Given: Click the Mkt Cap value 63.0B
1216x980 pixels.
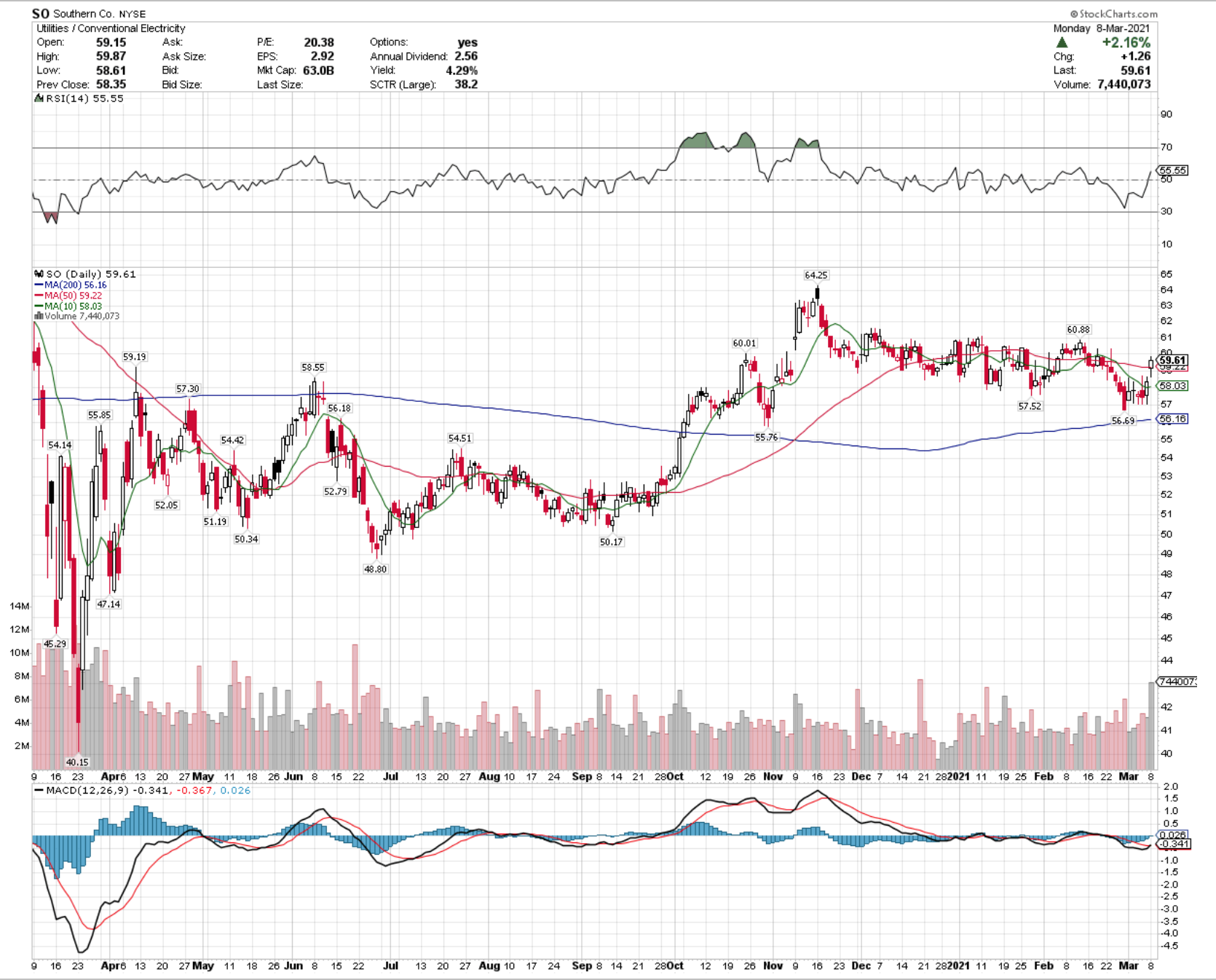Looking at the screenshot, I should (x=319, y=71).
